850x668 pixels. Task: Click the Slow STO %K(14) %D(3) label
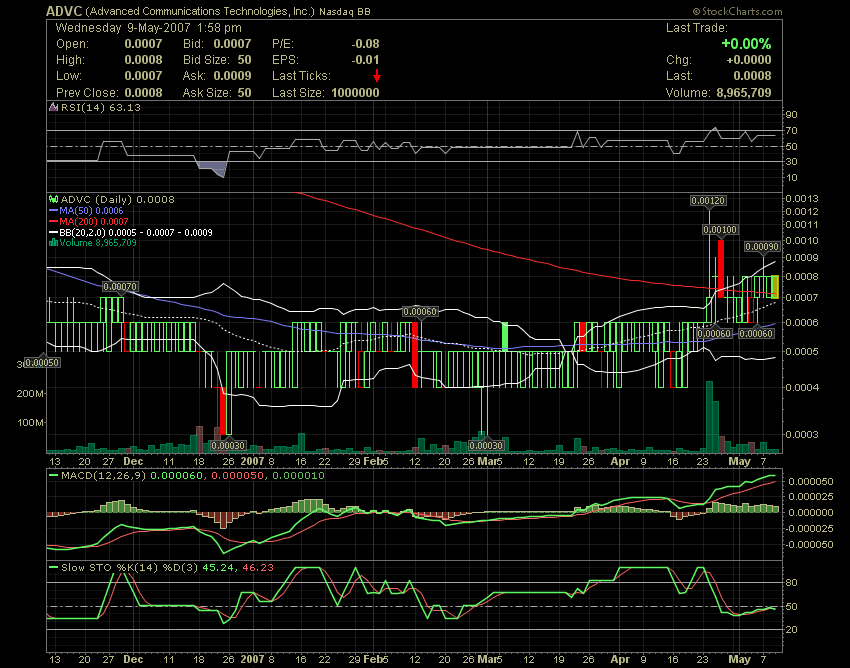point(130,568)
